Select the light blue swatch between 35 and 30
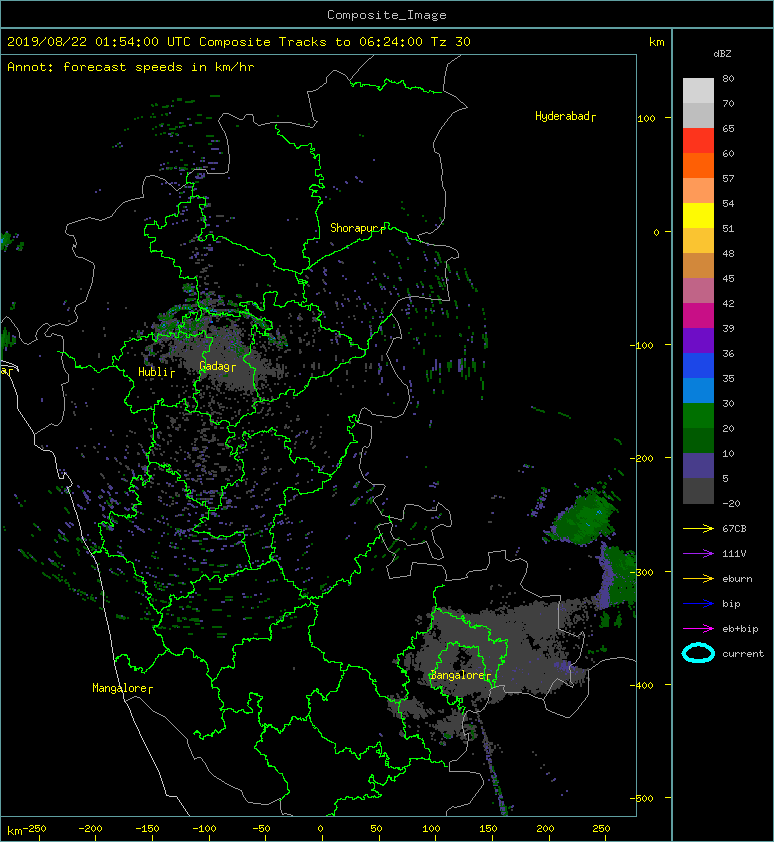Viewport: 774px width, 842px height. (698, 390)
